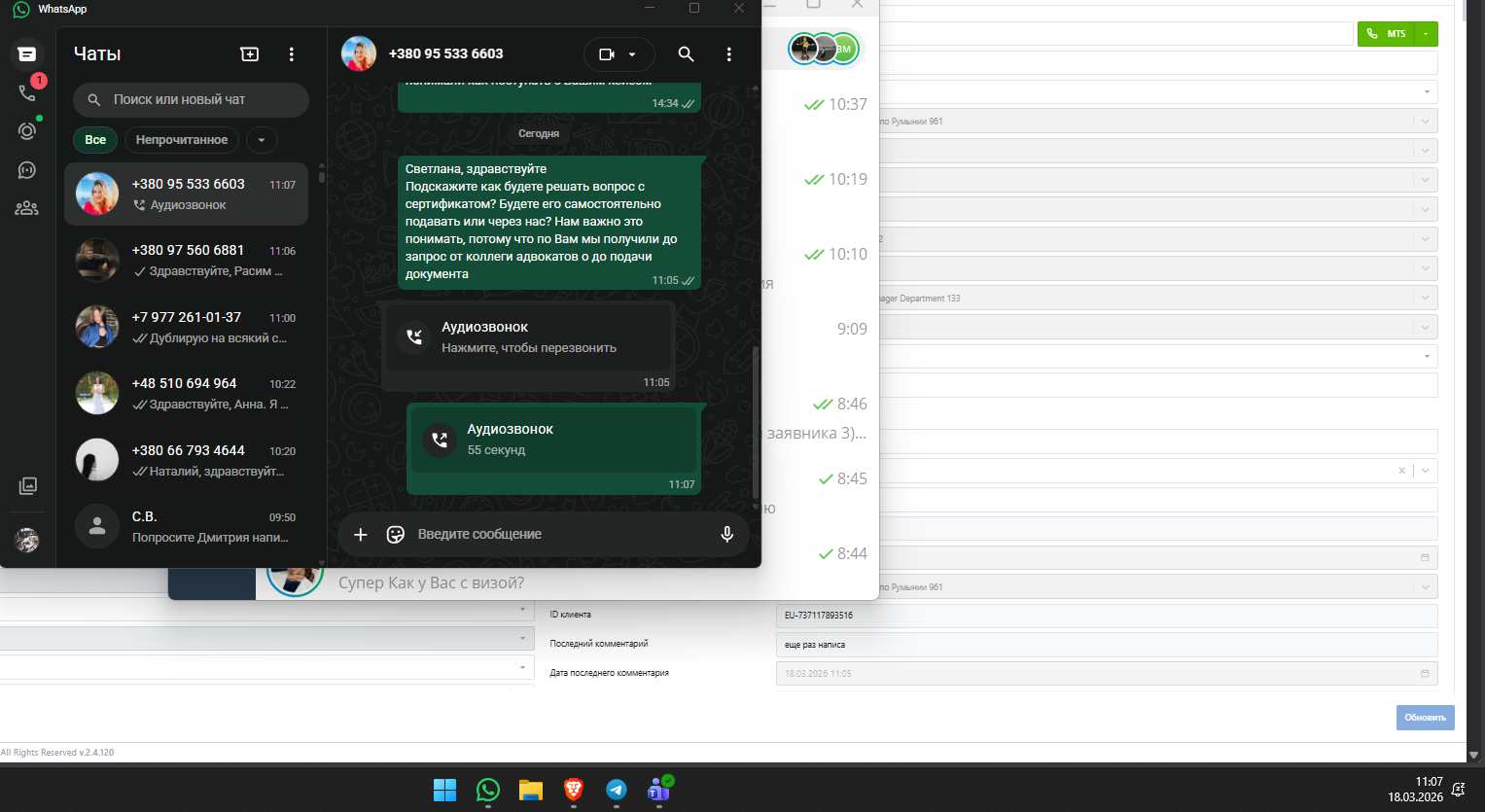The image size is (1485, 812).
Task: Record a voice message with the microphone
Action: pos(726,534)
